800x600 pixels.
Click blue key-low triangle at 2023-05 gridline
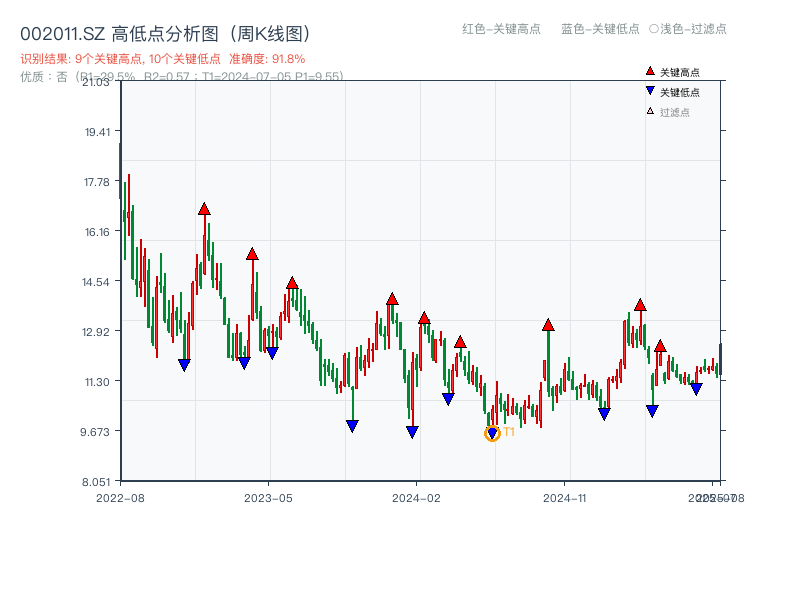click(272, 353)
